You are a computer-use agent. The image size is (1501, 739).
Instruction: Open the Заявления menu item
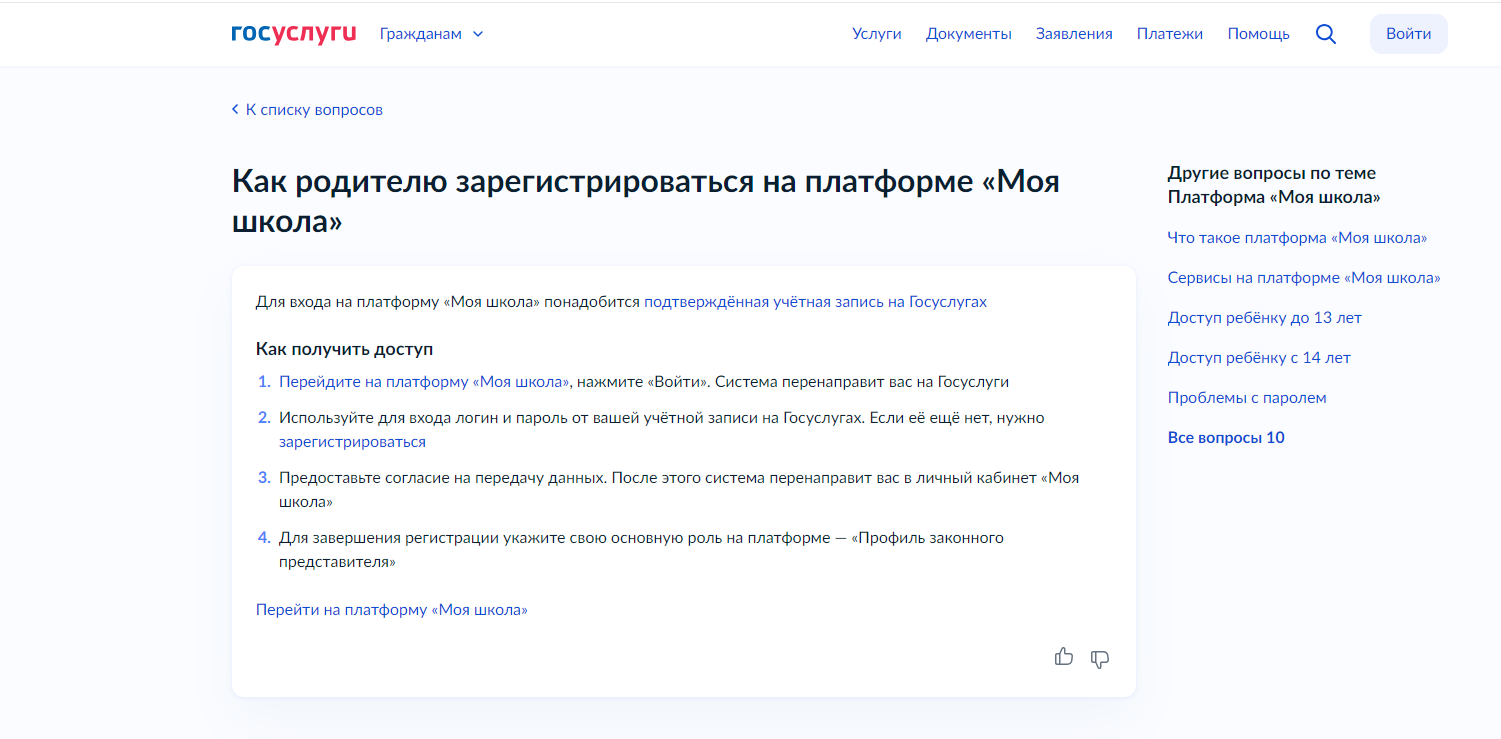point(1074,34)
